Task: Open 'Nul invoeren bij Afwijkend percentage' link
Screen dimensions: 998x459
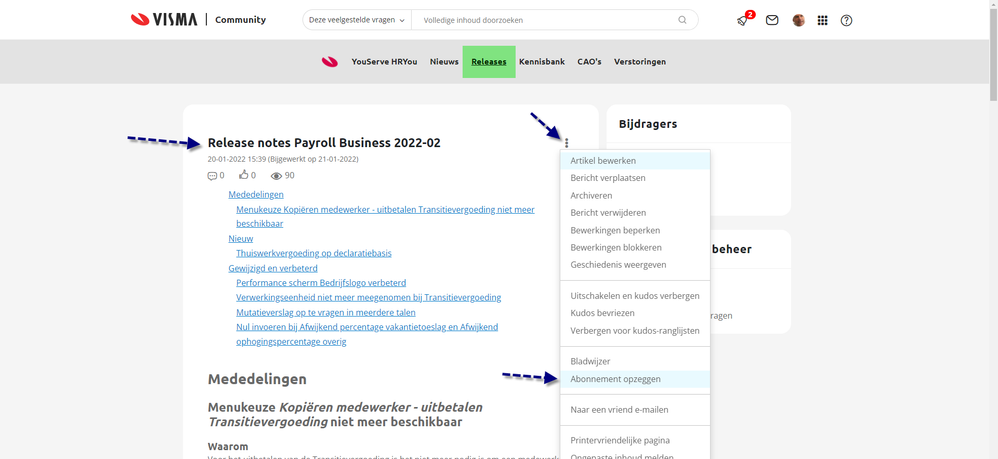Action: click(367, 334)
